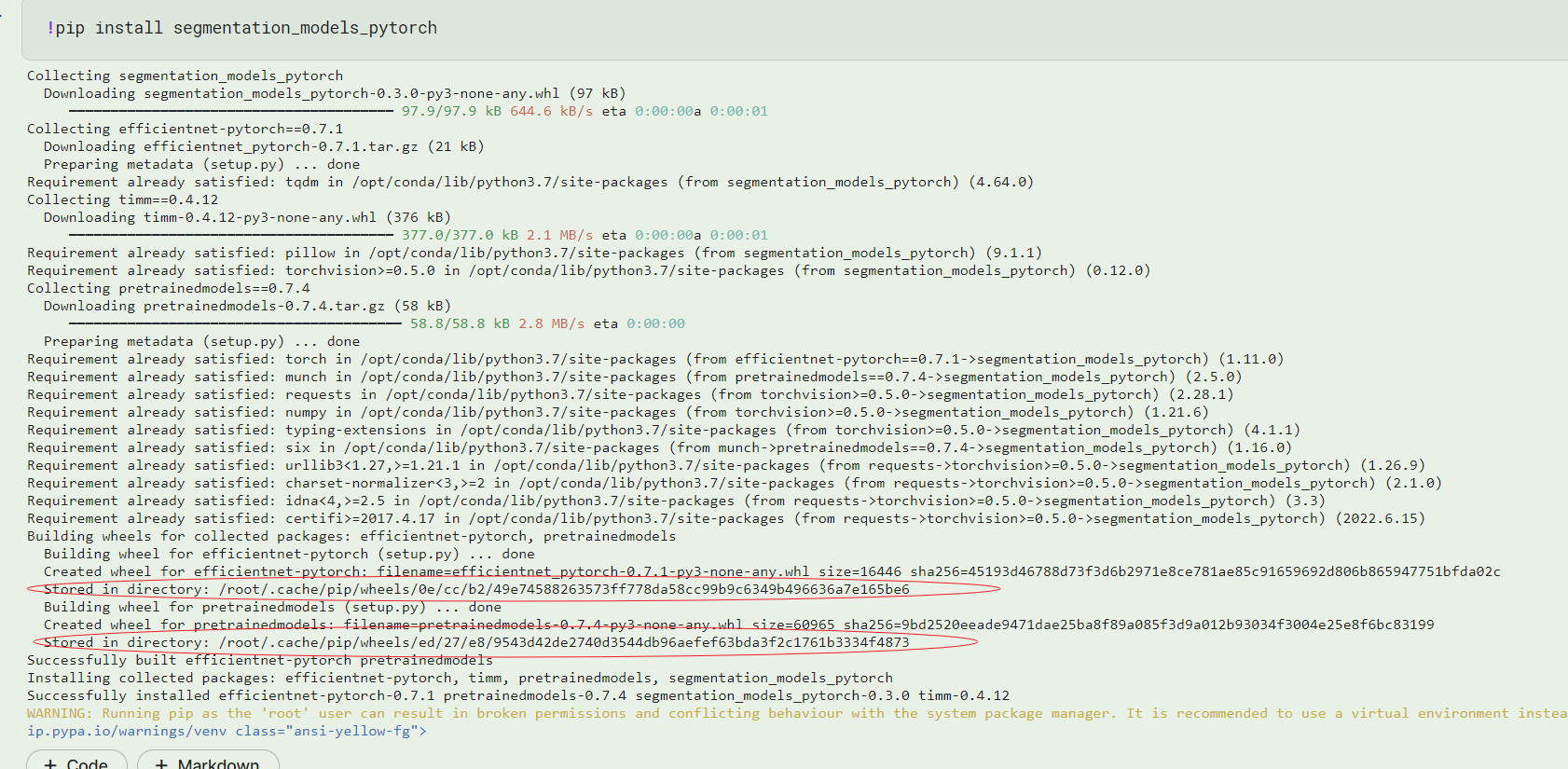Click the '+ Code' button below the output

pyautogui.click(x=76, y=760)
